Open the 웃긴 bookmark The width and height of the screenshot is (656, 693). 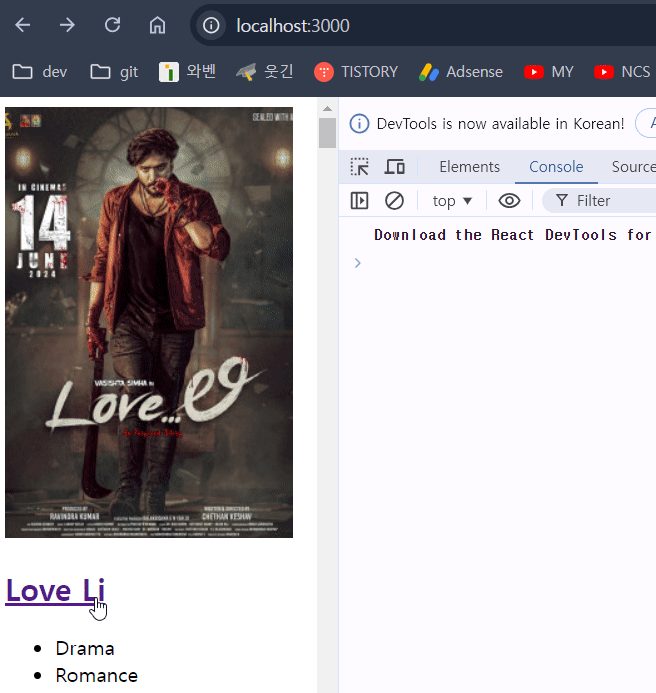point(265,72)
